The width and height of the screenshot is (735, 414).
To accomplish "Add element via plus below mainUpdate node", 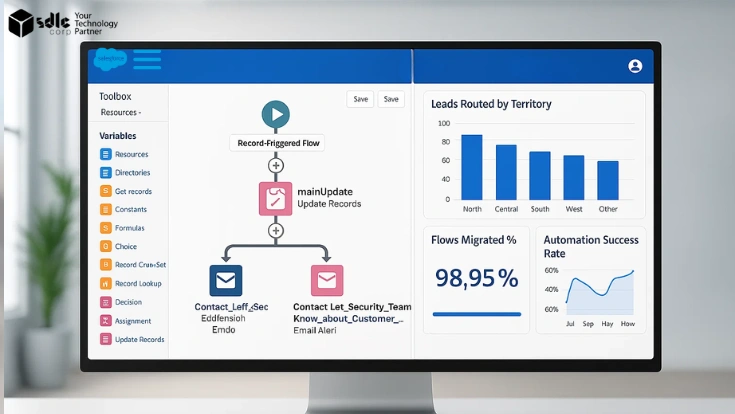I will [276, 230].
